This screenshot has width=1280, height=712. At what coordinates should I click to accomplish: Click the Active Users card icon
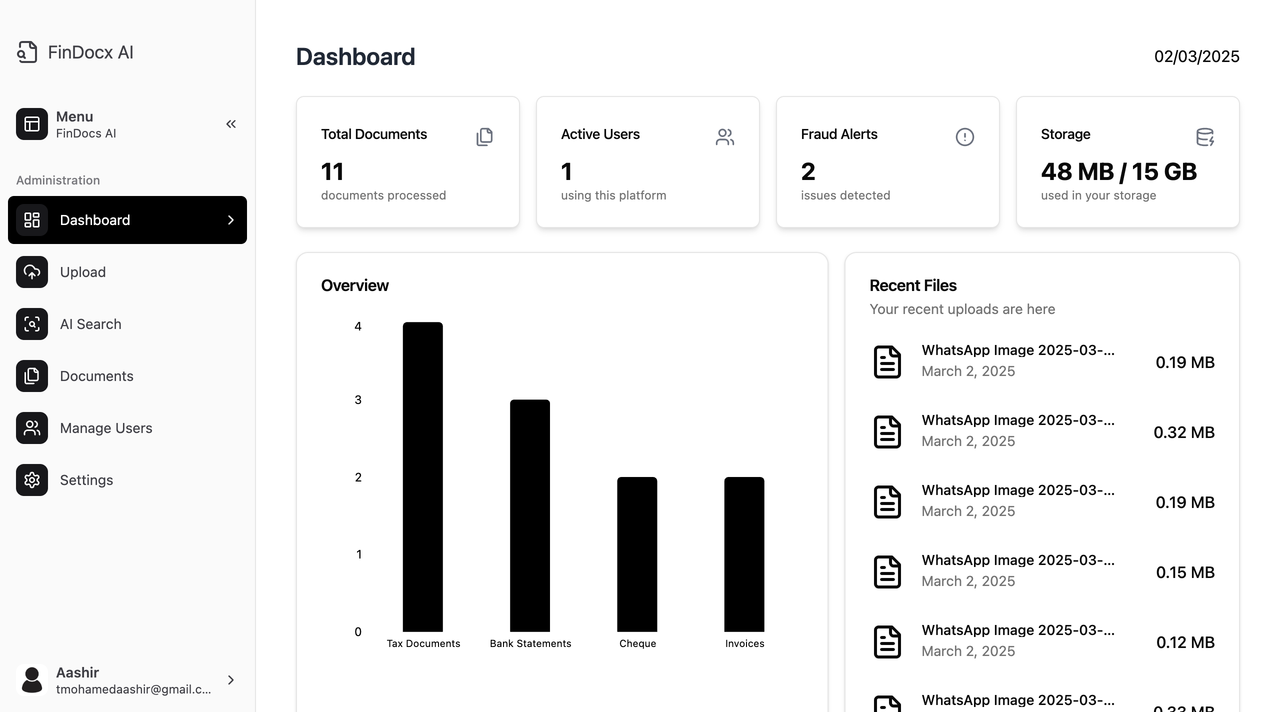pos(725,137)
